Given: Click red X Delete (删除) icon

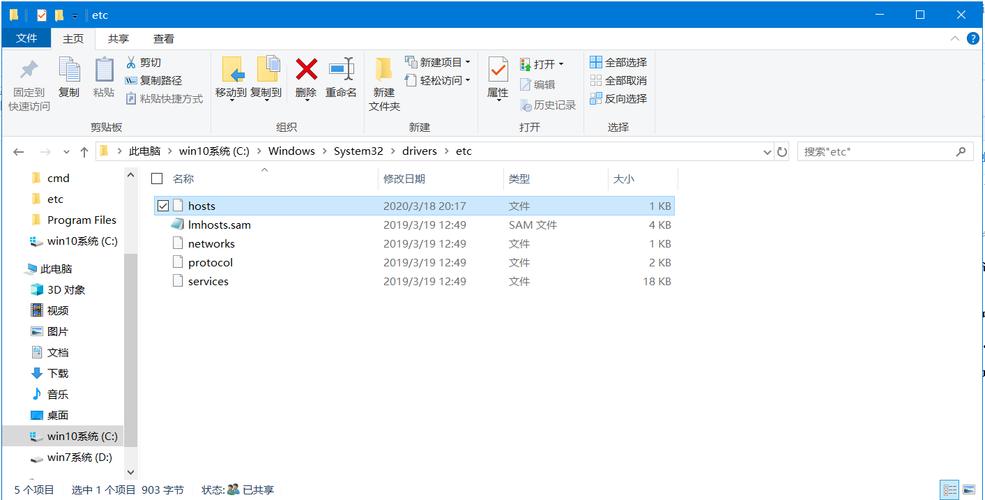Looking at the screenshot, I should click(x=306, y=69).
